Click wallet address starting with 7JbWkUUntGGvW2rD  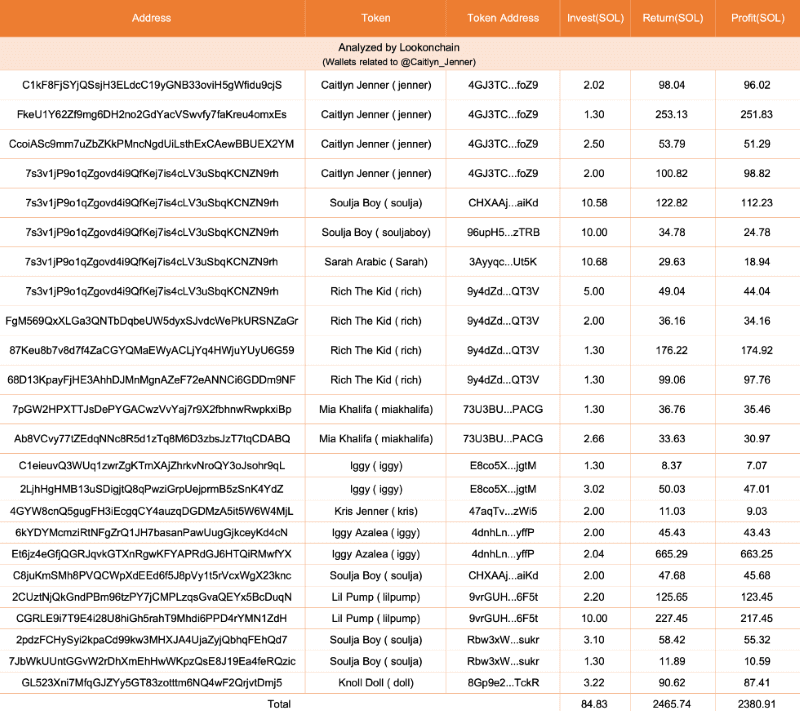pos(152,662)
